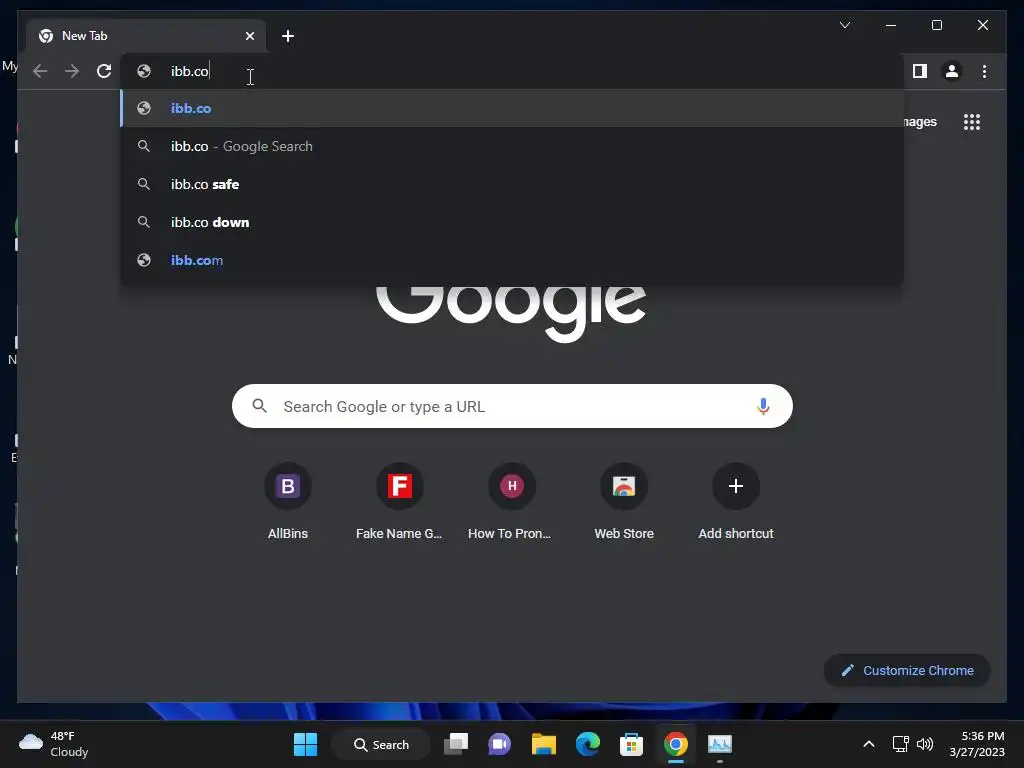Open File Explorer from the taskbar
1024x768 pixels.
(543, 744)
